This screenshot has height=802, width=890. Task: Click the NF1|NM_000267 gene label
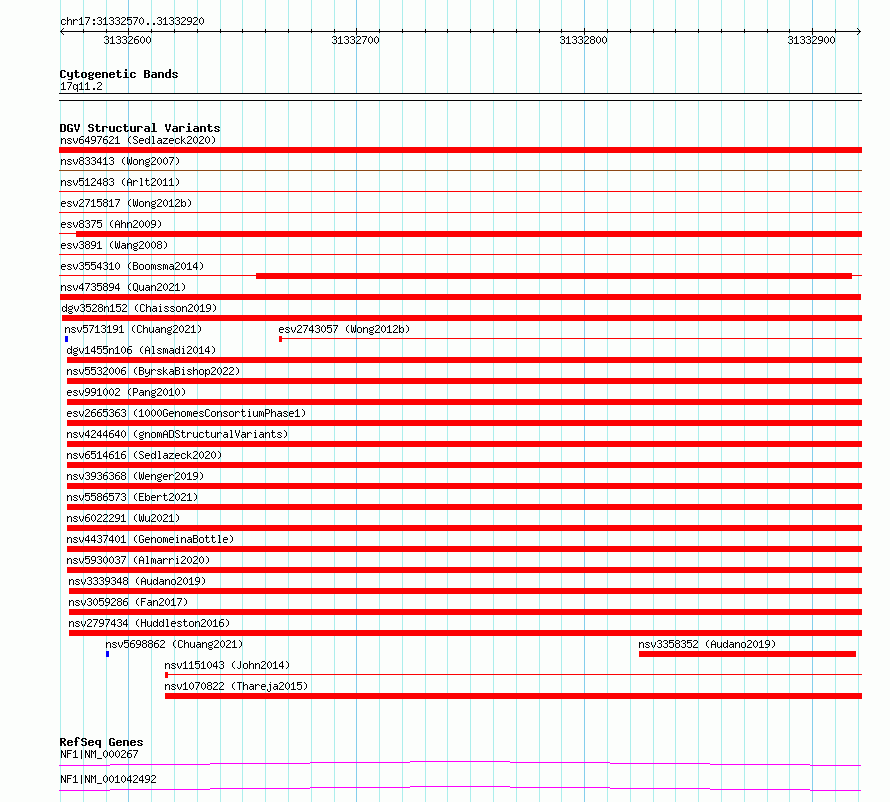coord(99,754)
